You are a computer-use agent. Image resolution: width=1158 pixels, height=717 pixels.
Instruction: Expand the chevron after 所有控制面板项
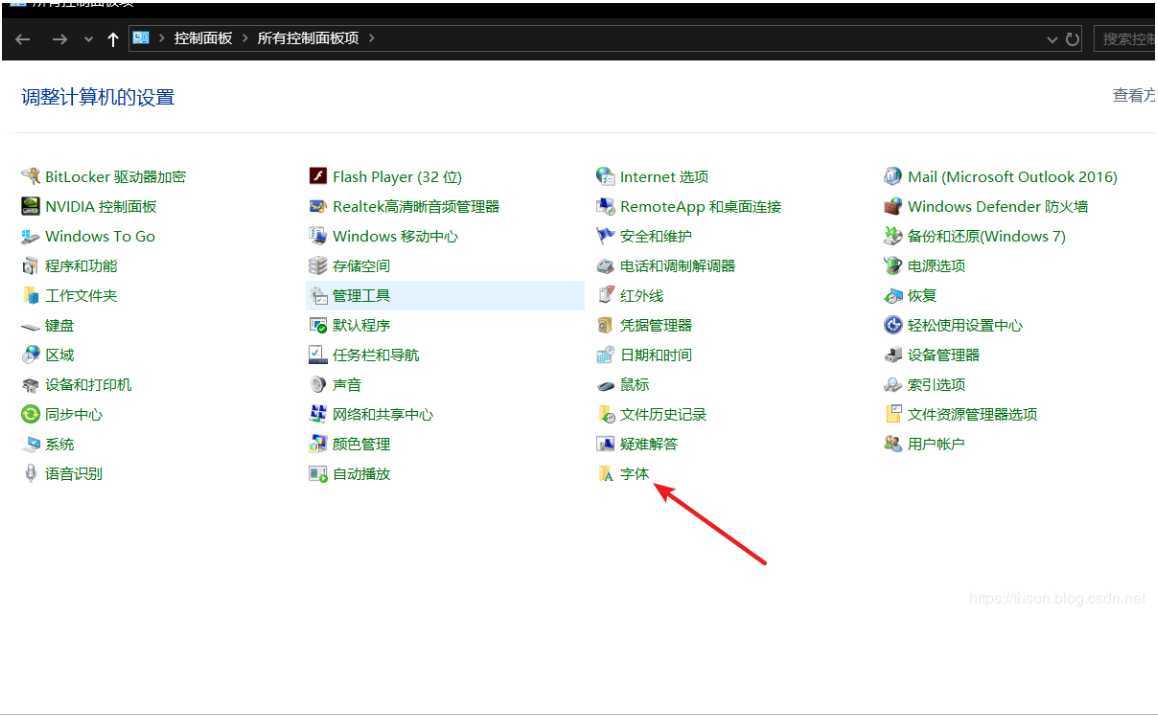[x=371, y=38]
